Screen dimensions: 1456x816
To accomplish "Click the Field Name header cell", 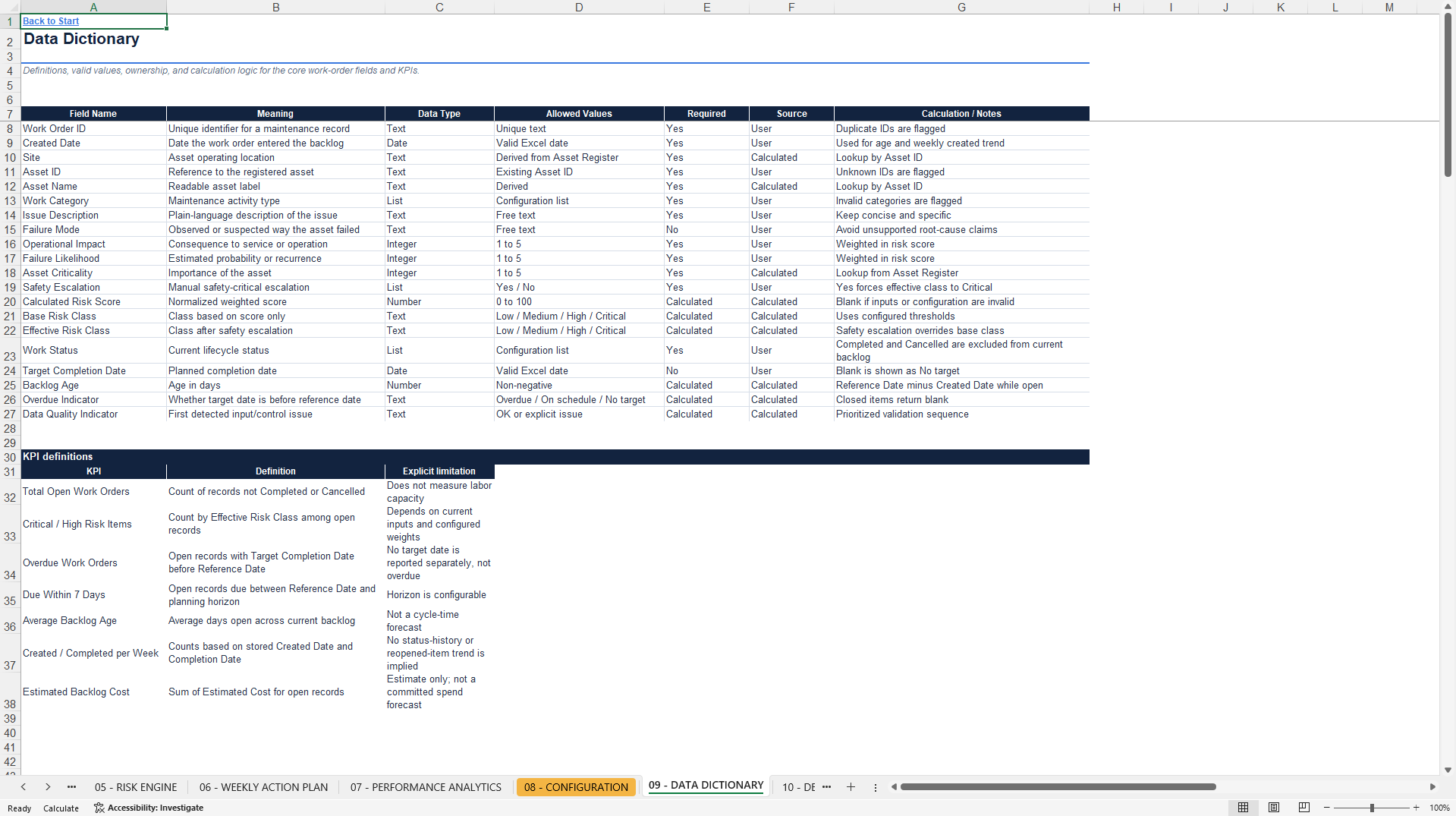I will point(93,114).
